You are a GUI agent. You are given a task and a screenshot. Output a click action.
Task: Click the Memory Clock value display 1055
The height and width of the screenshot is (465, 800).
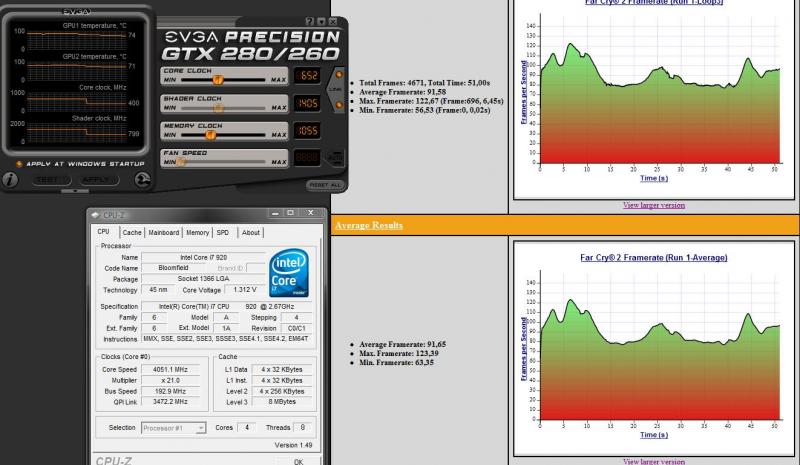[308, 131]
